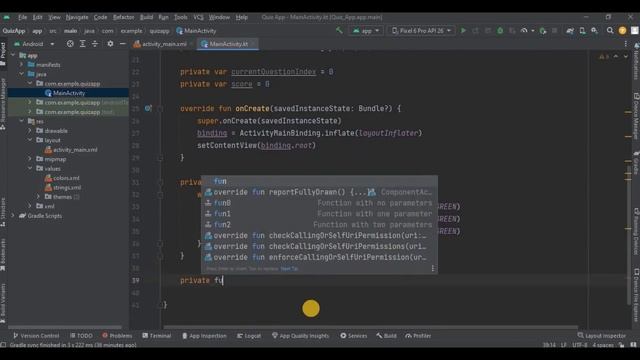Go to next highlighted error arrow
This screenshot has height=360, width=640.
point(625,56)
